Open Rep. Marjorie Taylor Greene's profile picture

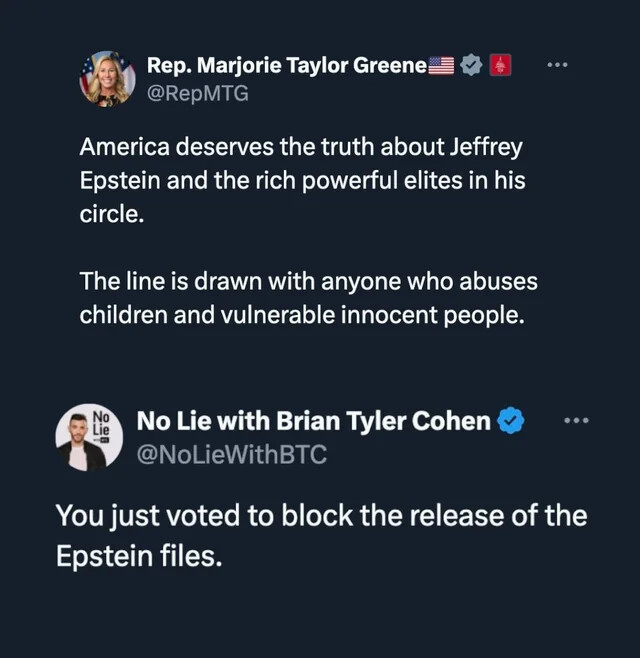[107, 78]
